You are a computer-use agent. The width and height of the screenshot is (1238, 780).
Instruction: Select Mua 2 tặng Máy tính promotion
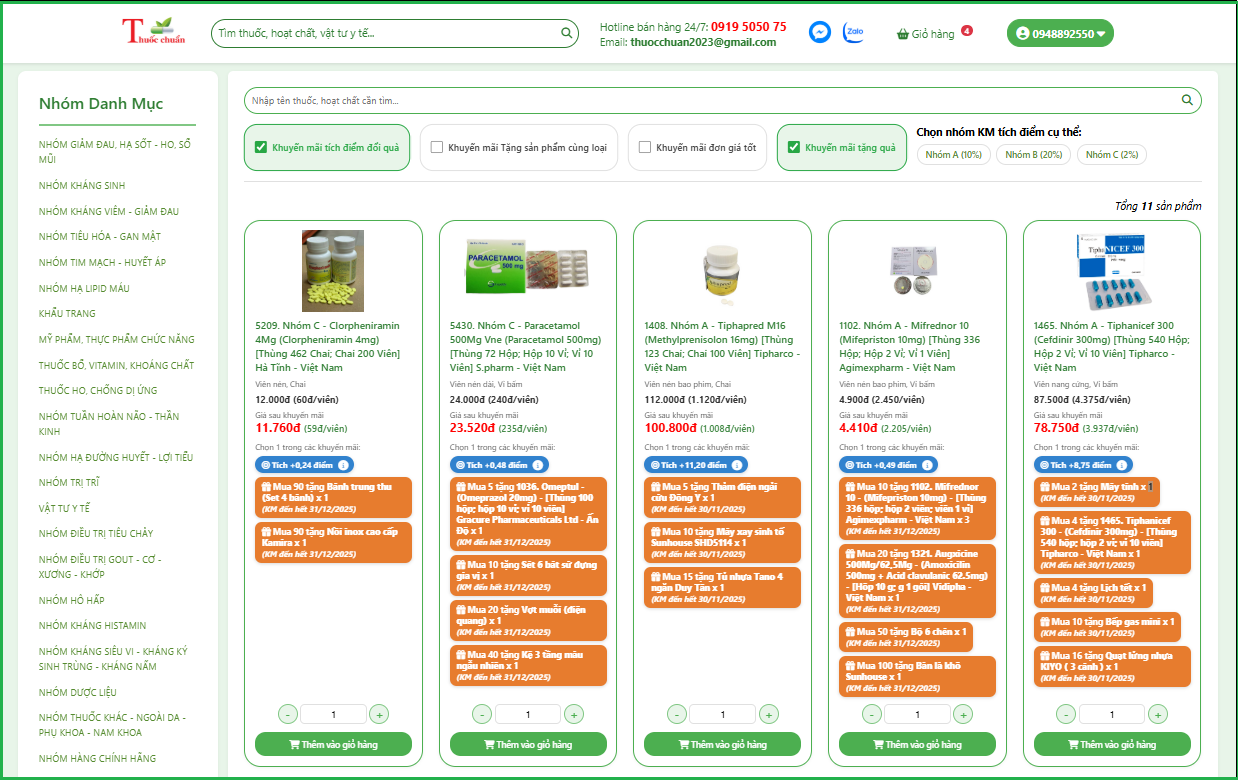[x=1096, y=491]
